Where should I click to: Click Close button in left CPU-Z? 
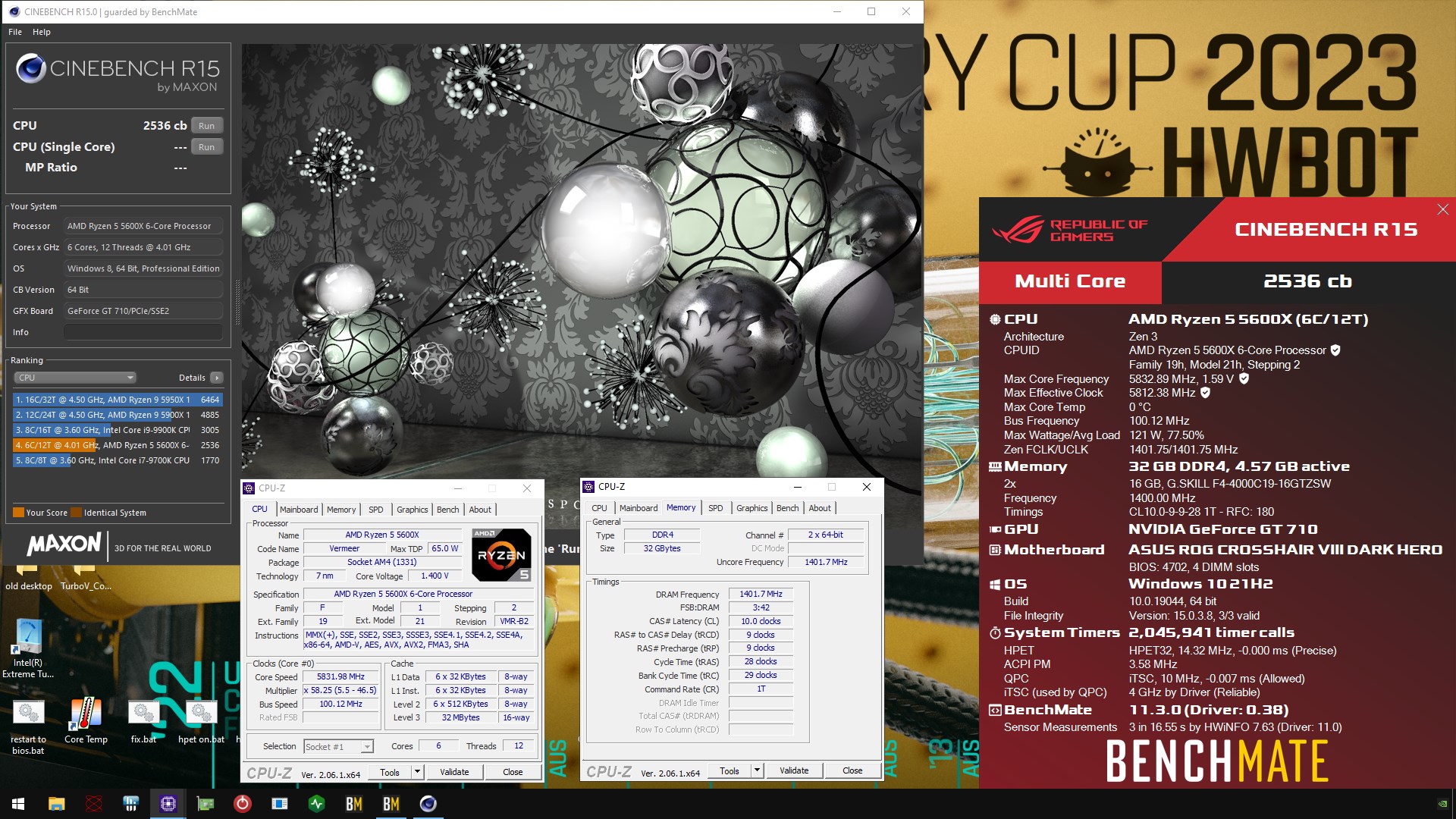pyautogui.click(x=513, y=773)
